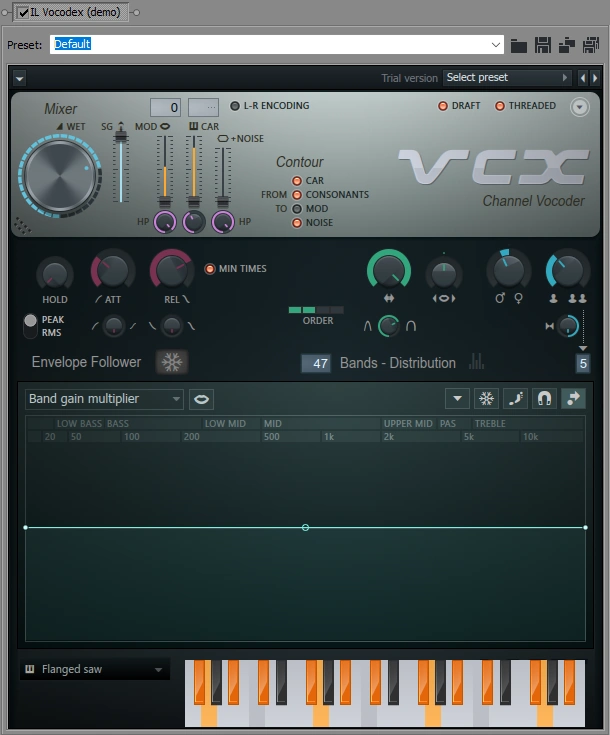Click the unison order value box 5
The height and width of the screenshot is (735, 610).
click(x=583, y=364)
